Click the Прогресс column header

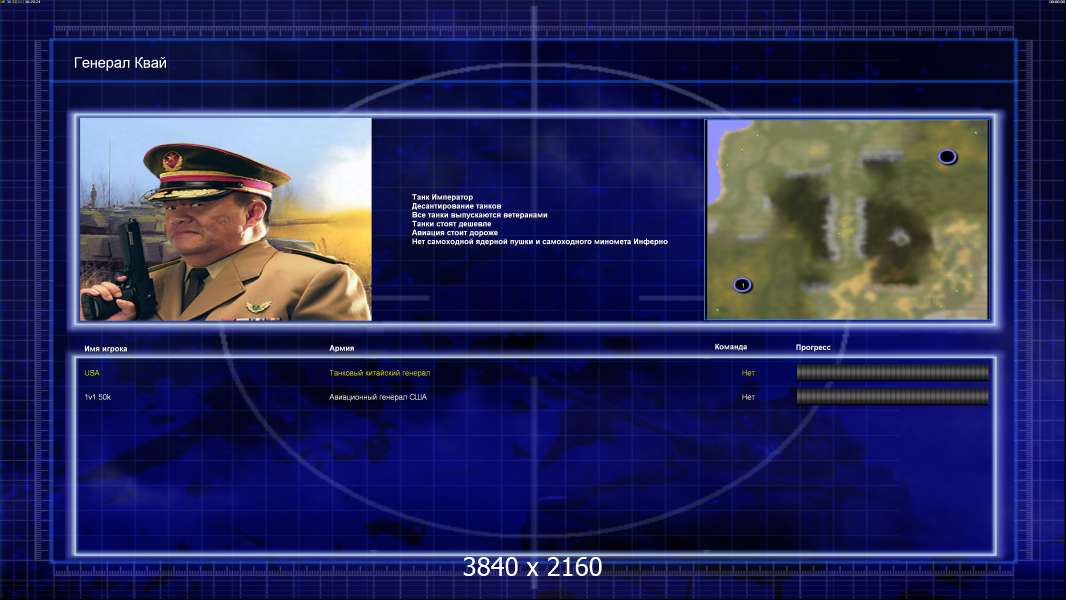813,347
